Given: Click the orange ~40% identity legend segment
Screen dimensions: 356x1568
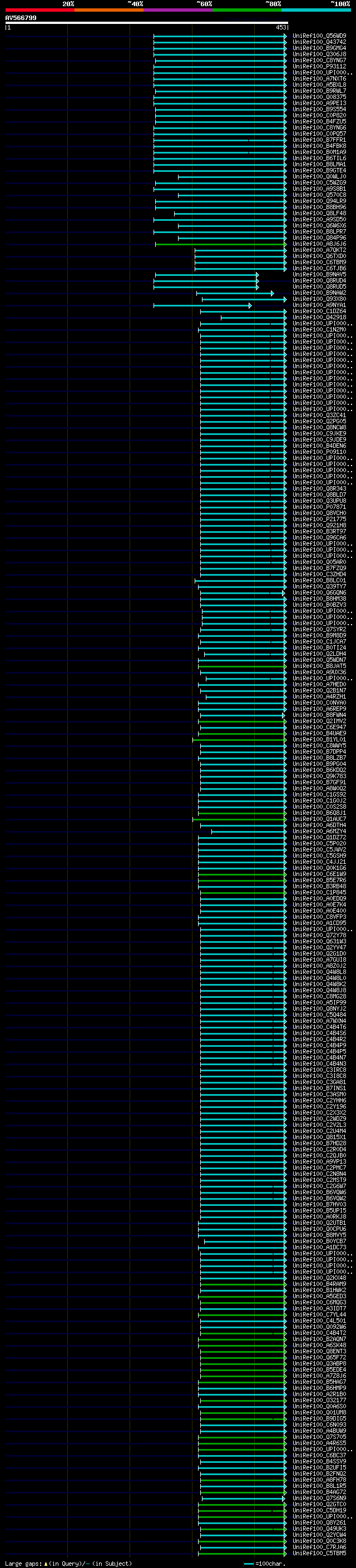Looking at the screenshot, I should tap(109, 10).
